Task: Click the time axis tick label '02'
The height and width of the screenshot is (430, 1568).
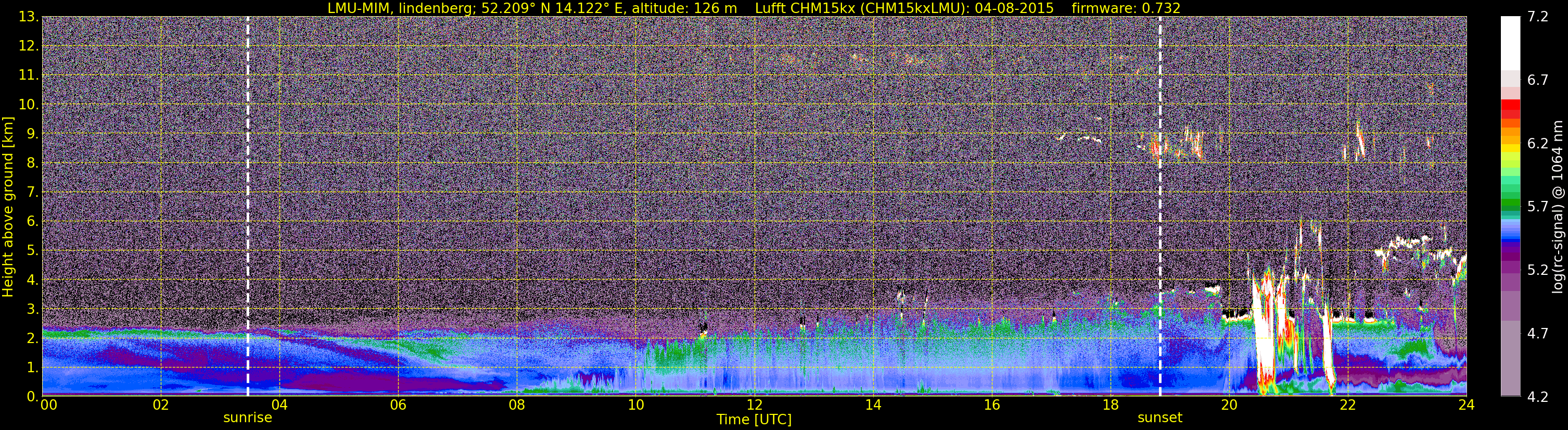Action: (161, 405)
